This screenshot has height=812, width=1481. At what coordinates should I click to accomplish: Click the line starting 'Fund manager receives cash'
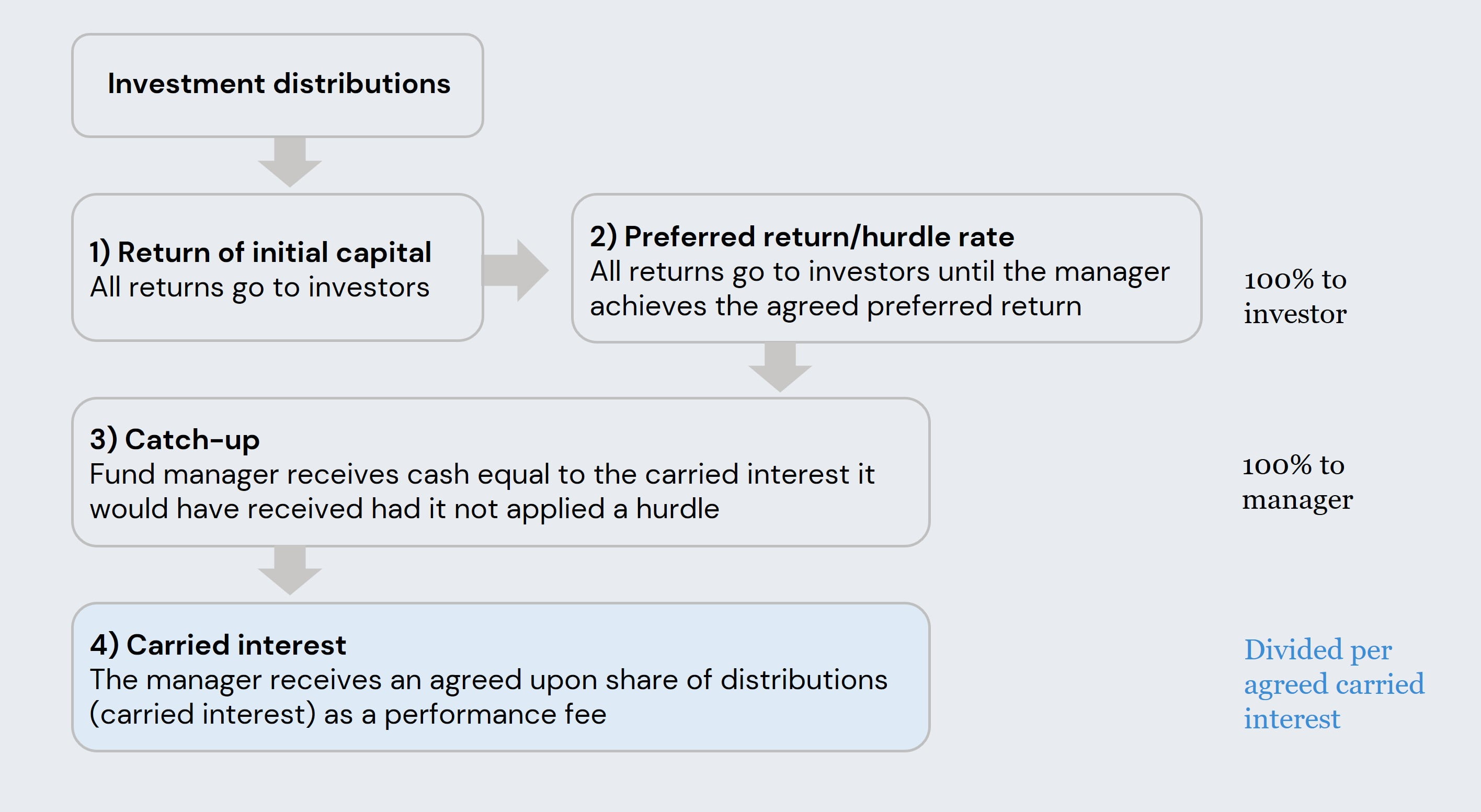[482, 475]
